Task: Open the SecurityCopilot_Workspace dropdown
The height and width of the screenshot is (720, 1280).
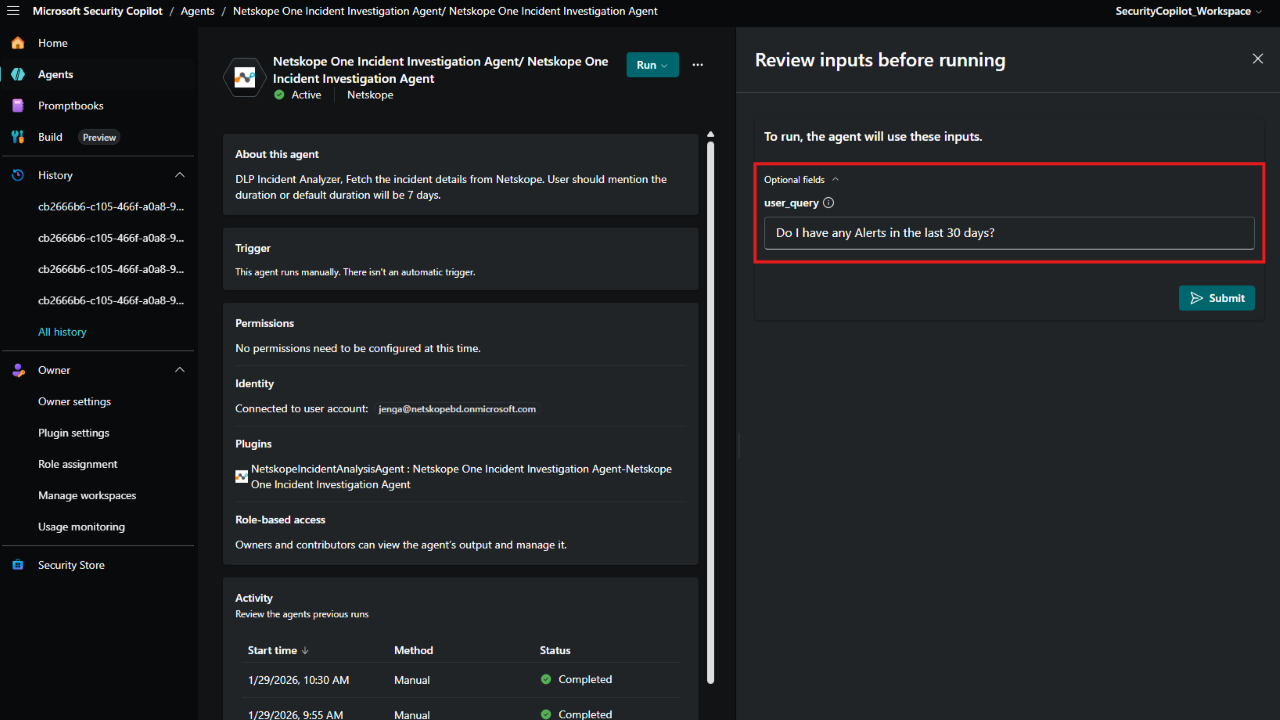Action: pos(1189,11)
